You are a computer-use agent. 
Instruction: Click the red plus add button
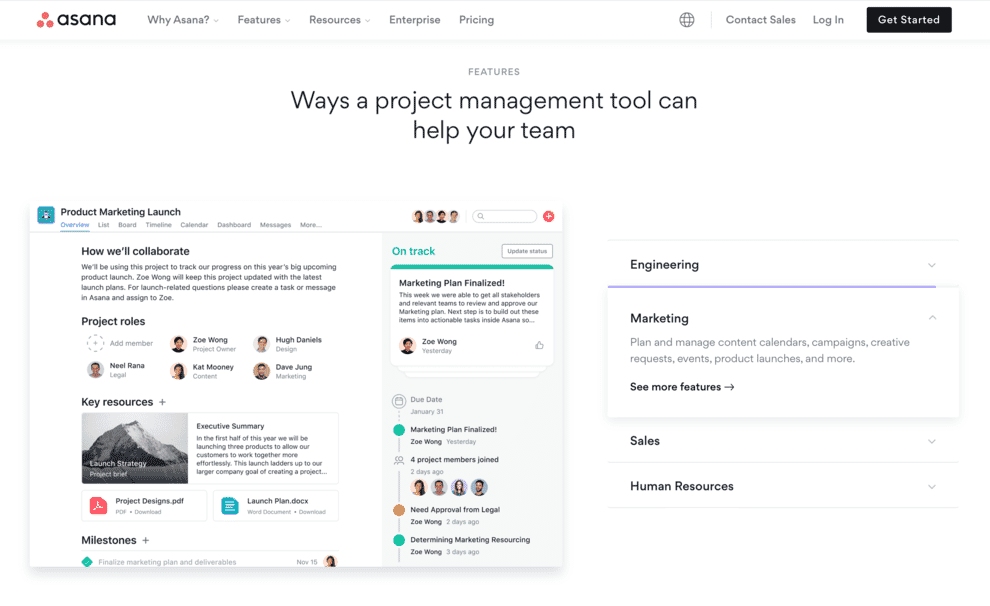pyautogui.click(x=548, y=216)
